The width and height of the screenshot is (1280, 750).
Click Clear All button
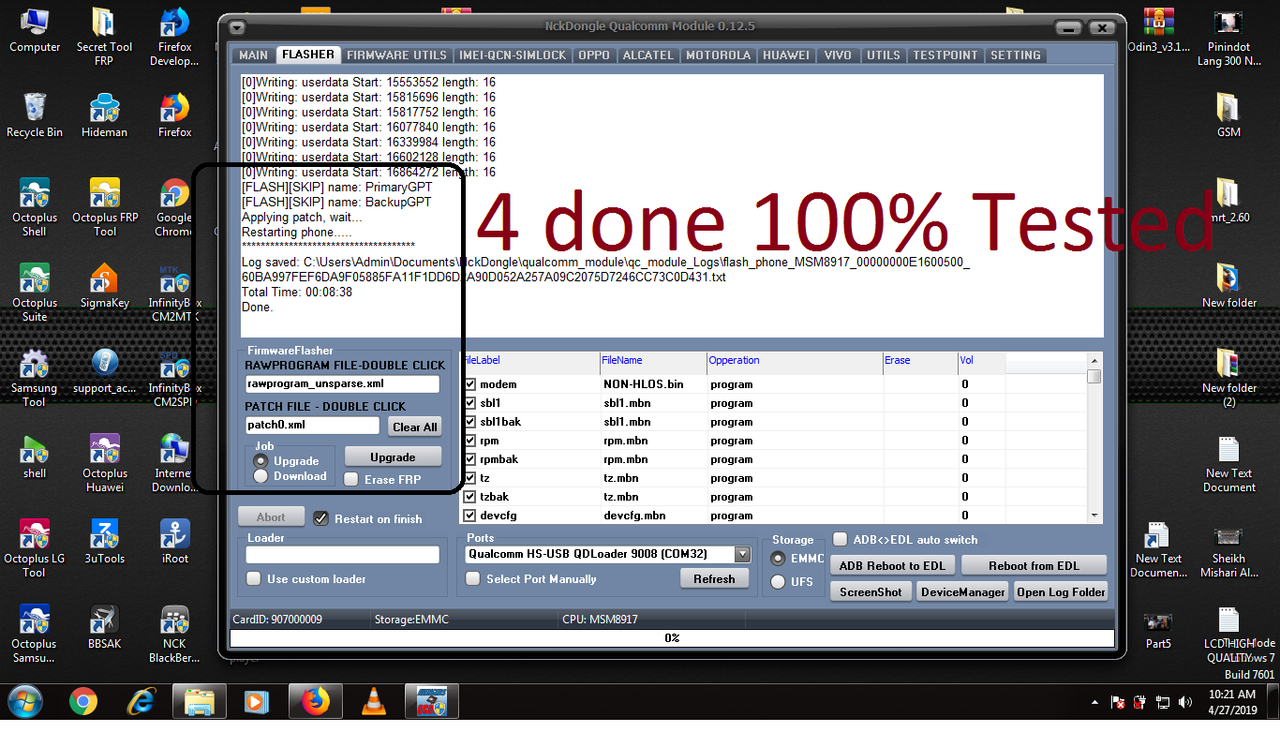point(415,427)
